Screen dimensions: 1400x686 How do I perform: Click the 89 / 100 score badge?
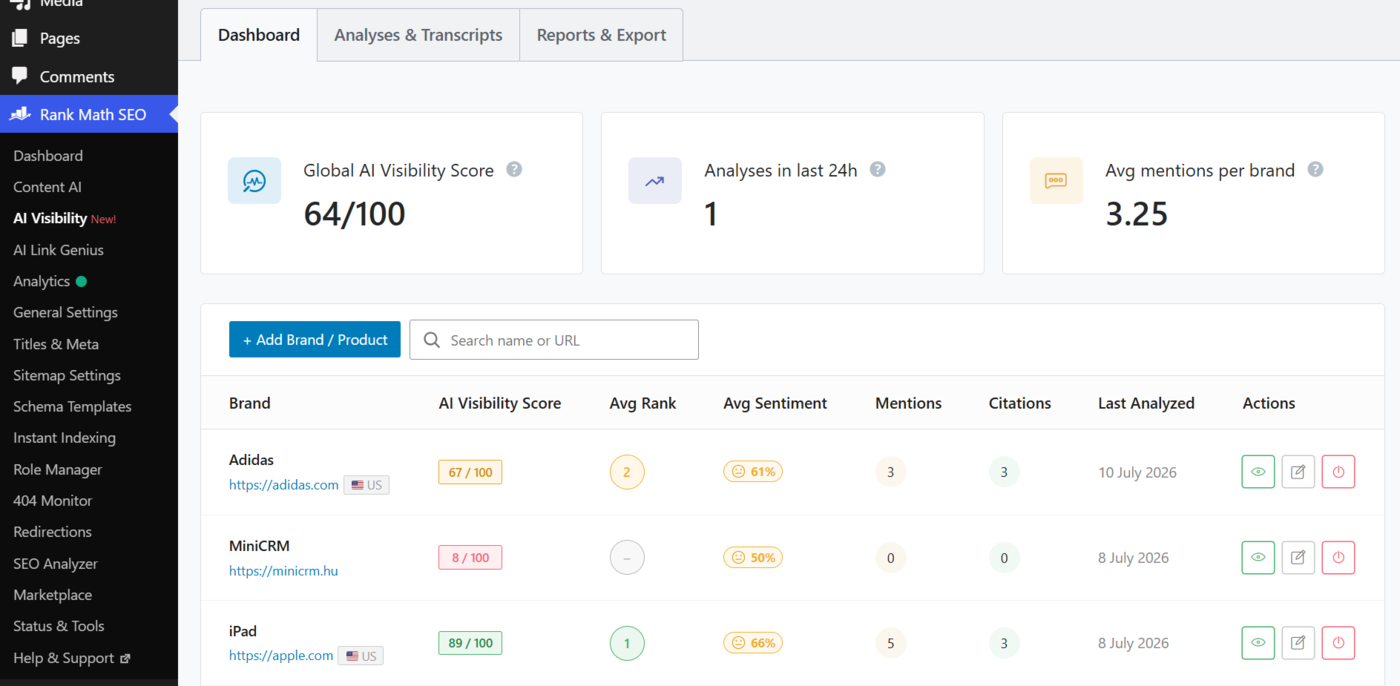(x=470, y=643)
